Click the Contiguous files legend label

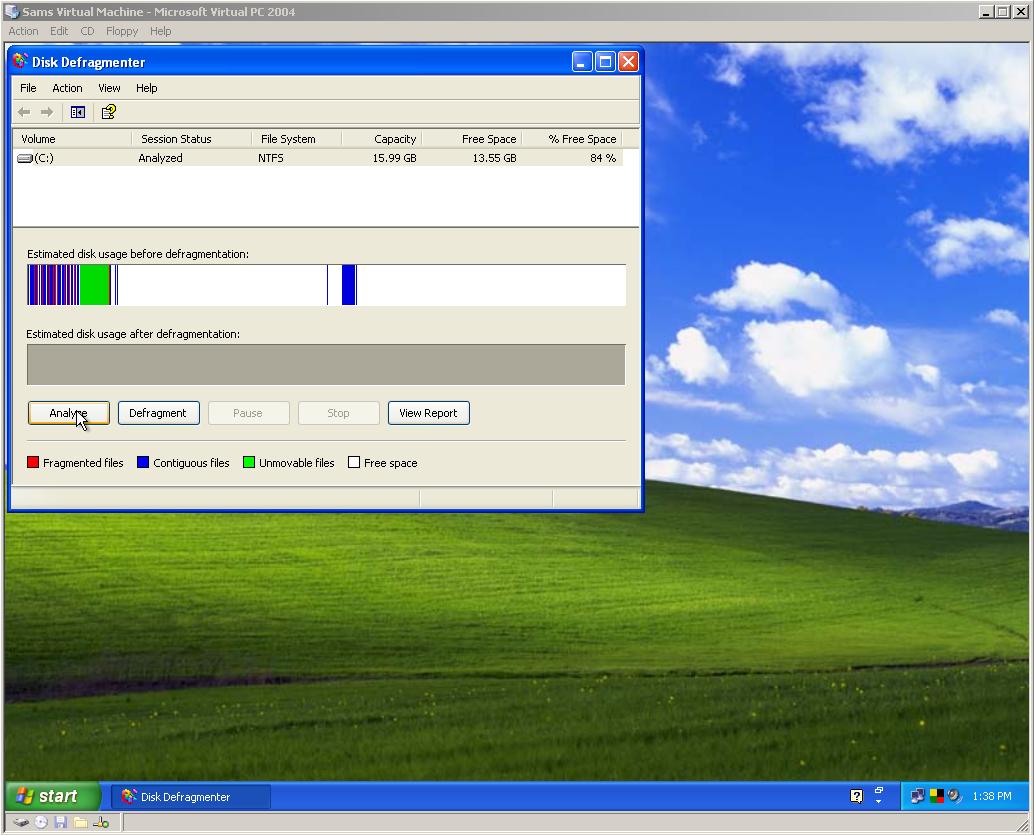[x=191, y=463]
